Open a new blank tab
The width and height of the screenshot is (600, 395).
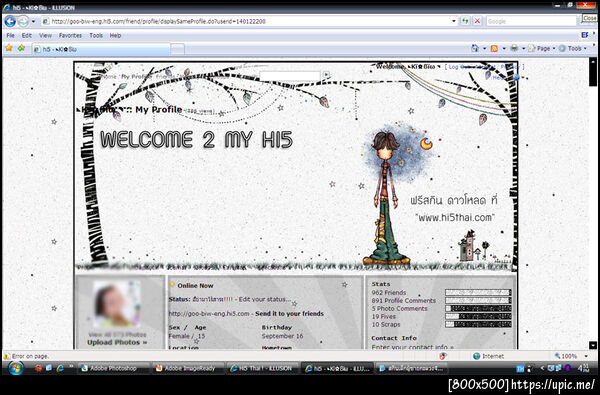(x=177, y=49)
